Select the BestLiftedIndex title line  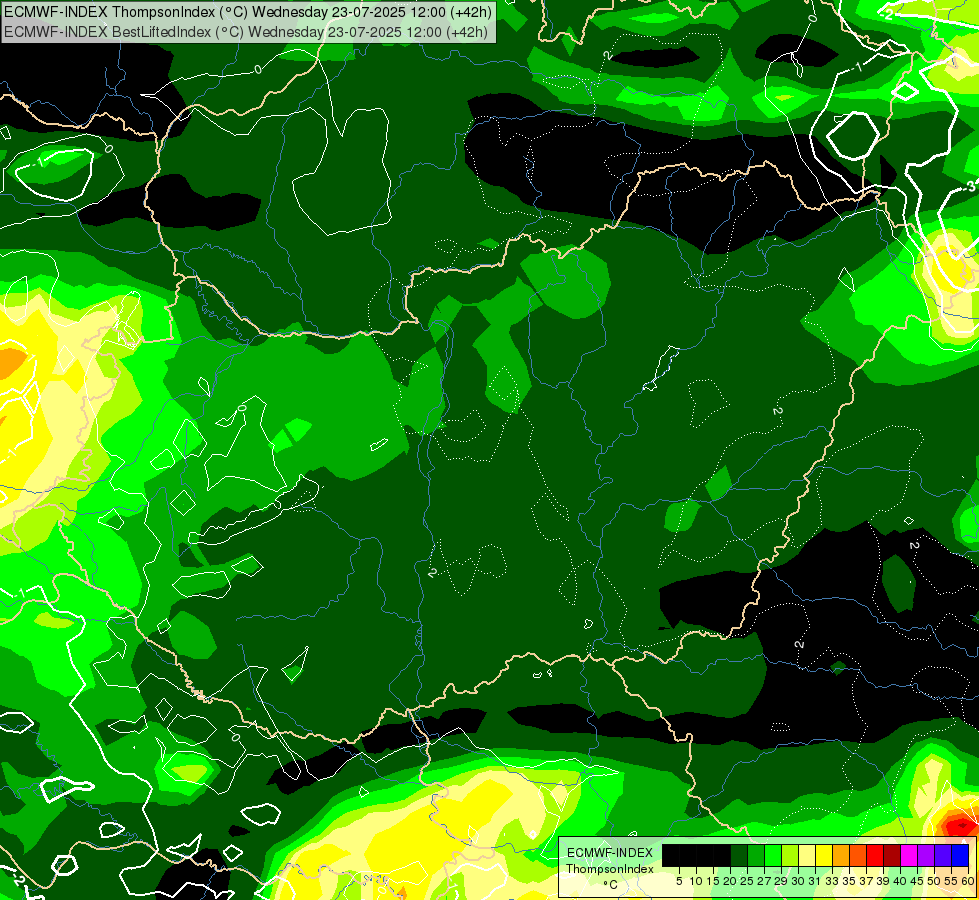[x=246, y=32]
